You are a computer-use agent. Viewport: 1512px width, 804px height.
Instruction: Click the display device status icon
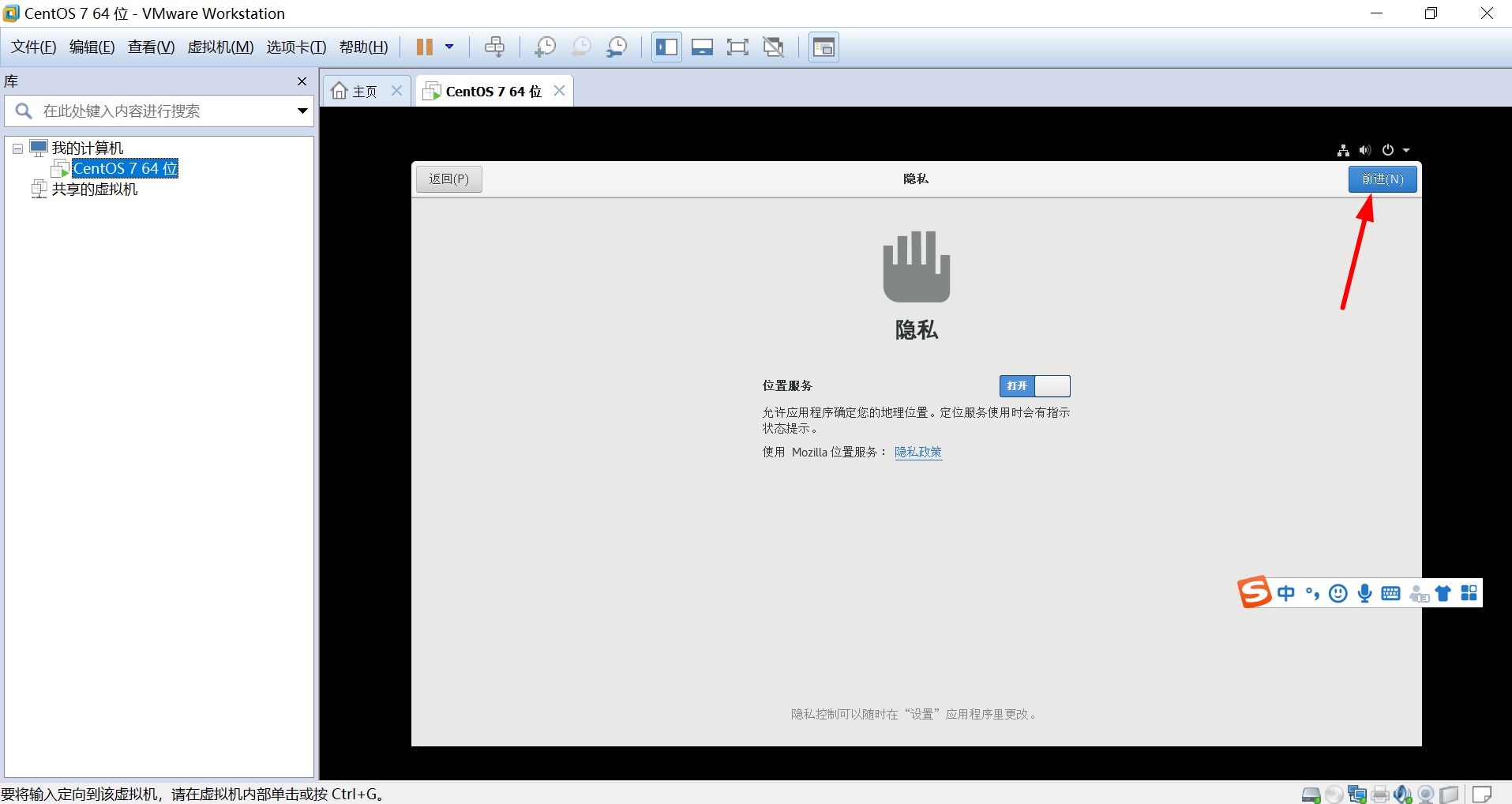click(1449, 795)
